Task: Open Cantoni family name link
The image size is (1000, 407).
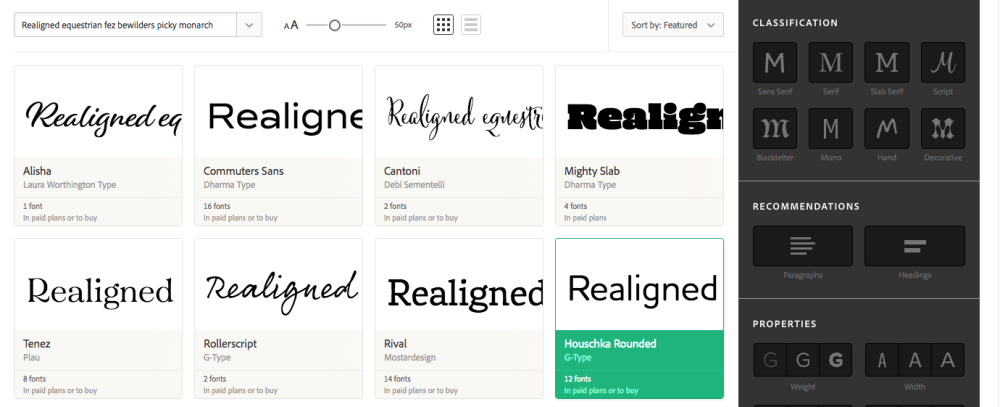Action: pyautogui.click(x=400, y=171)
